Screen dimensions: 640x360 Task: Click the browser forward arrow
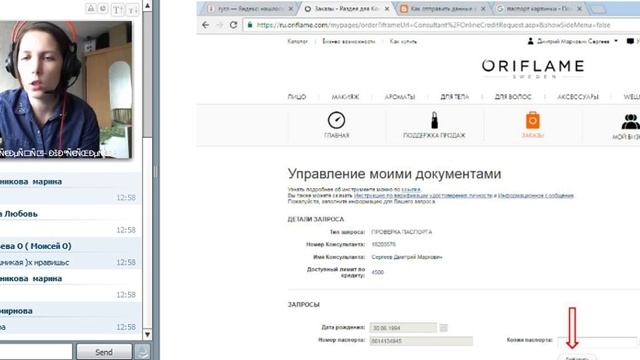[x=219, y=25]
